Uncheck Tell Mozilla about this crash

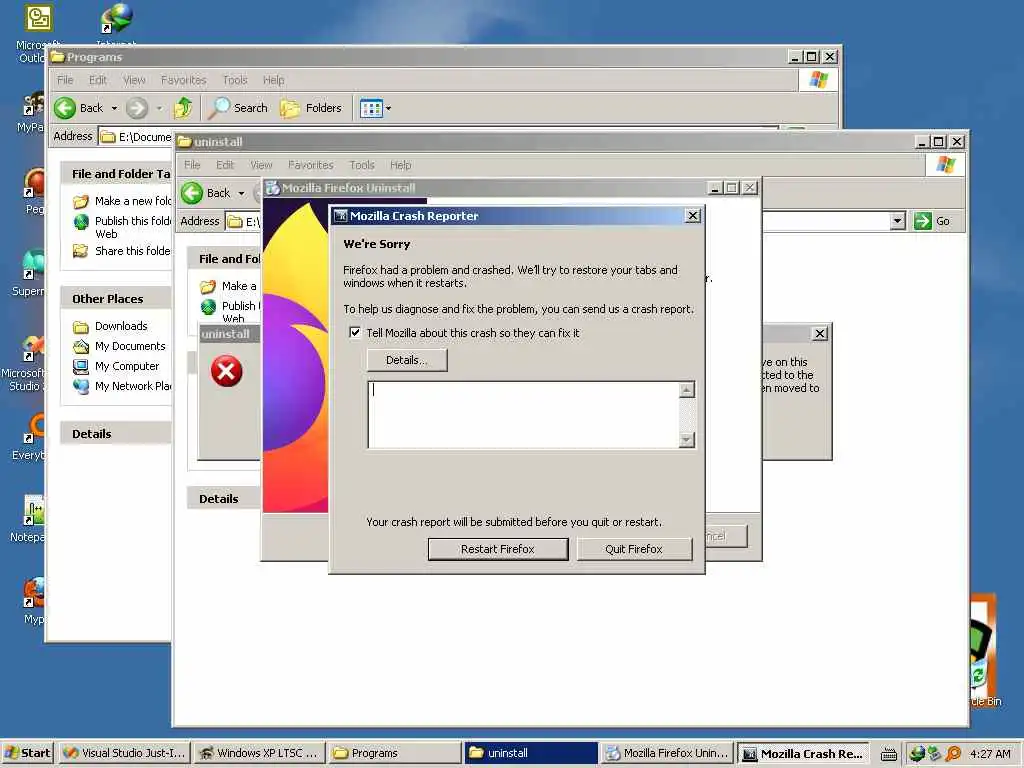(x=355, y=332)
